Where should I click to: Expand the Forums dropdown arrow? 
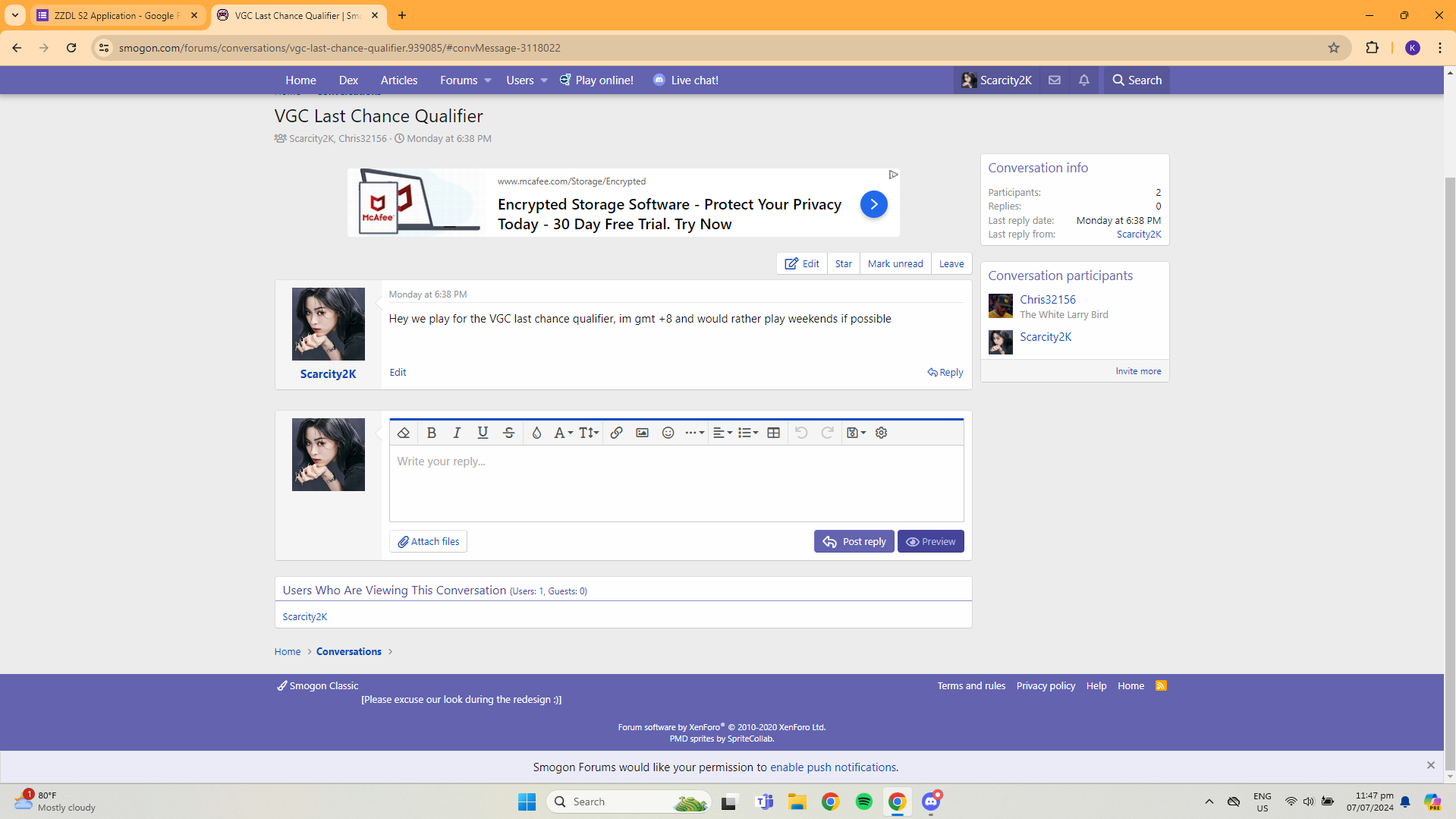coord(488,80)
